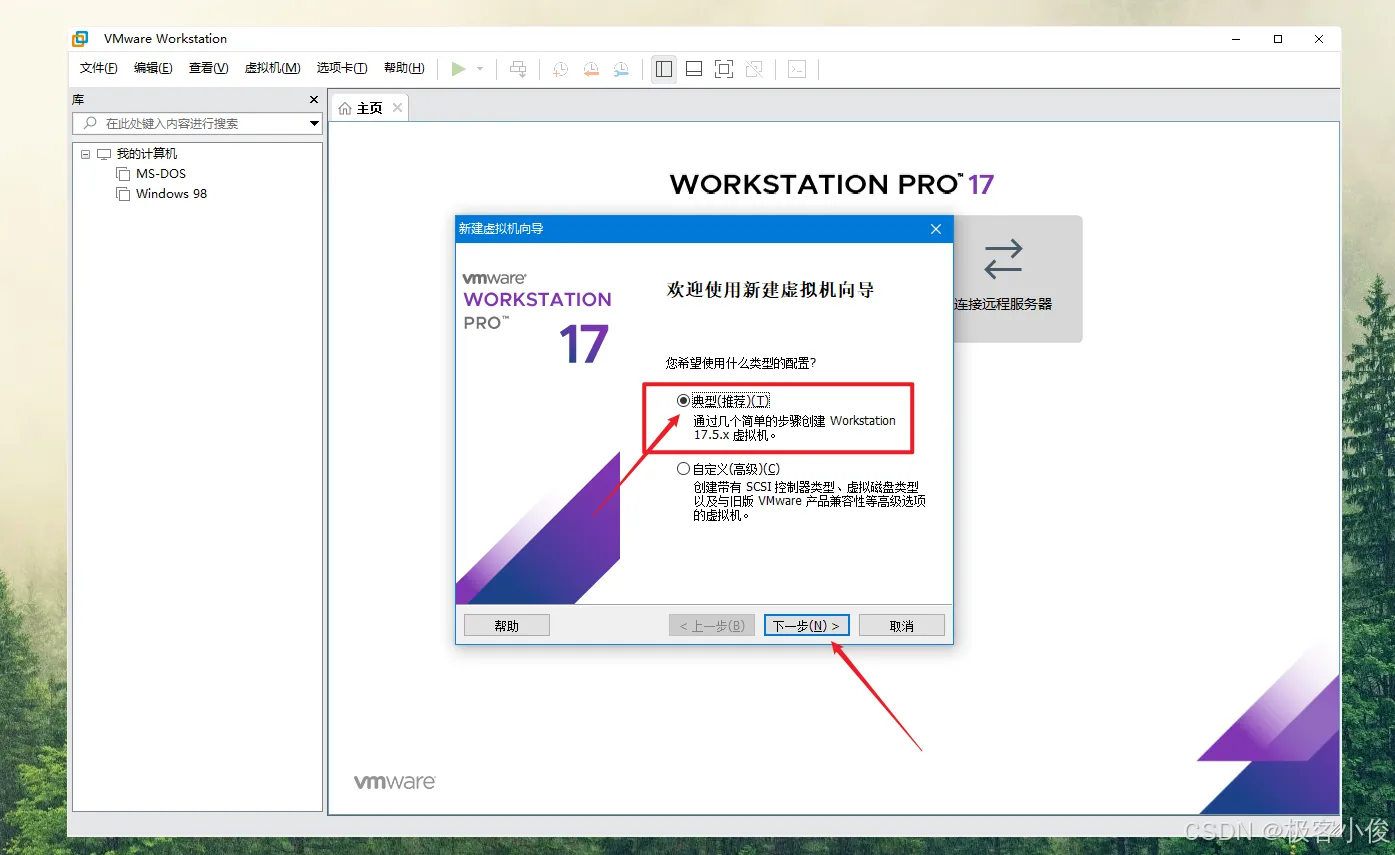This screenshot has width=1395, height=855.
Task: Click the < 上一步(B) button
Action: click(711, 626)
